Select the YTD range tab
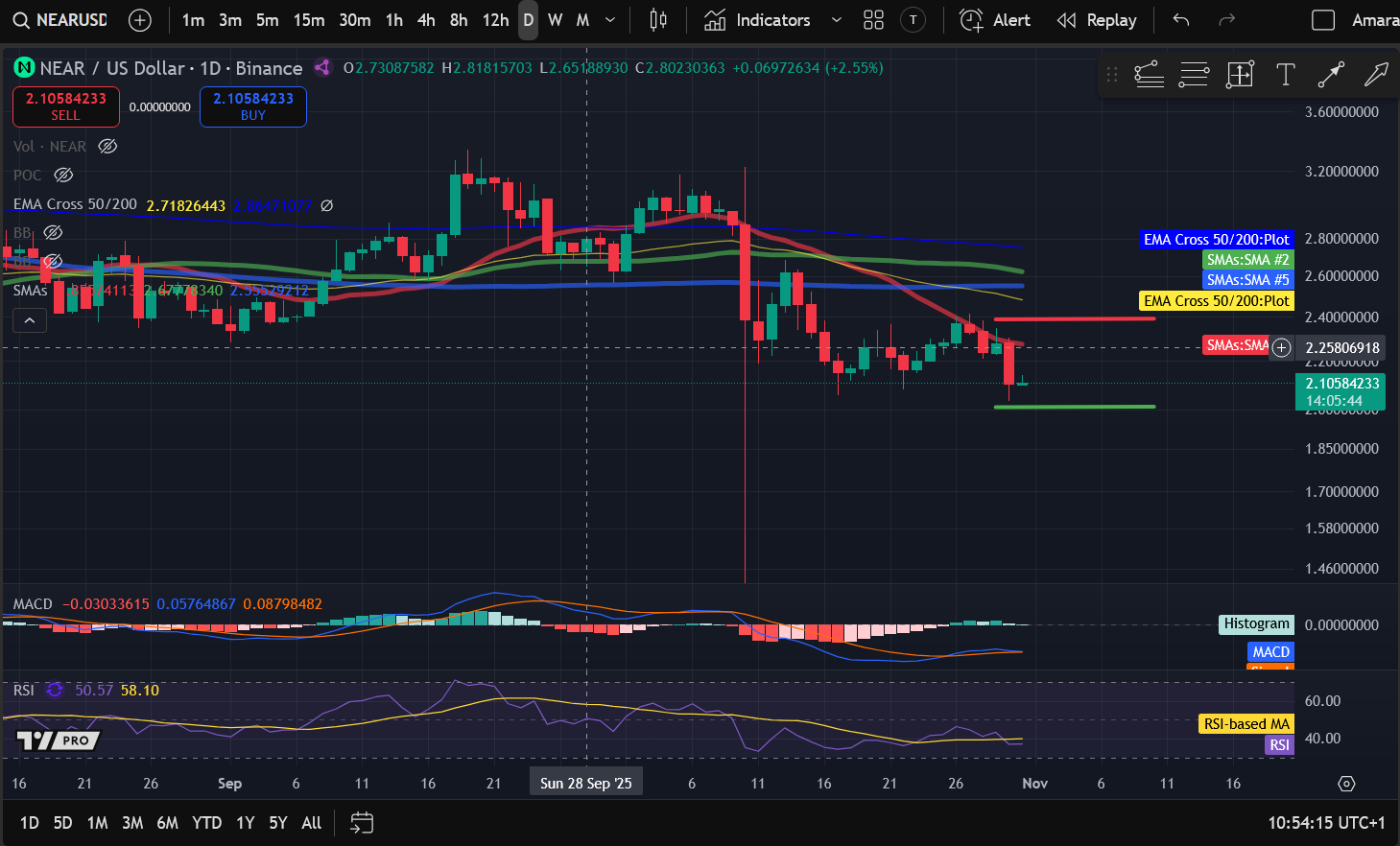The image size is (1400, 846). [x=205, y=823]
